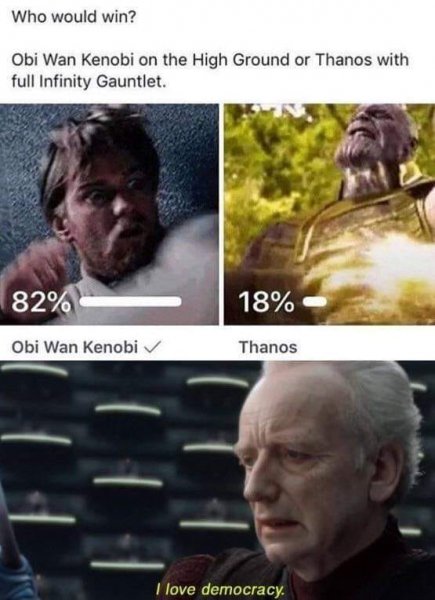Click the I love democracy subtitle
435x600 pixels.
click(x=222, y=590)
